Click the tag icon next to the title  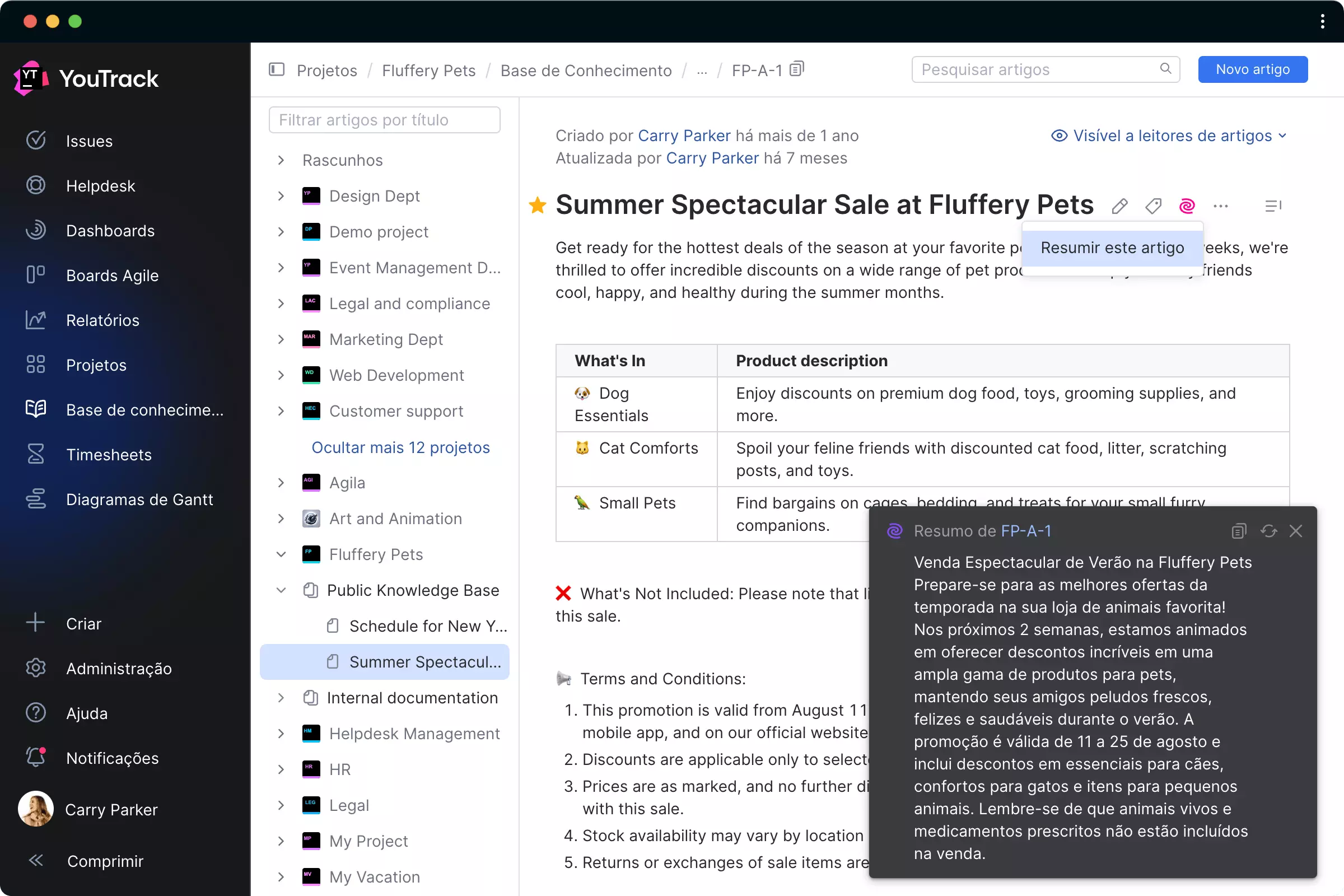[1153, 206]
